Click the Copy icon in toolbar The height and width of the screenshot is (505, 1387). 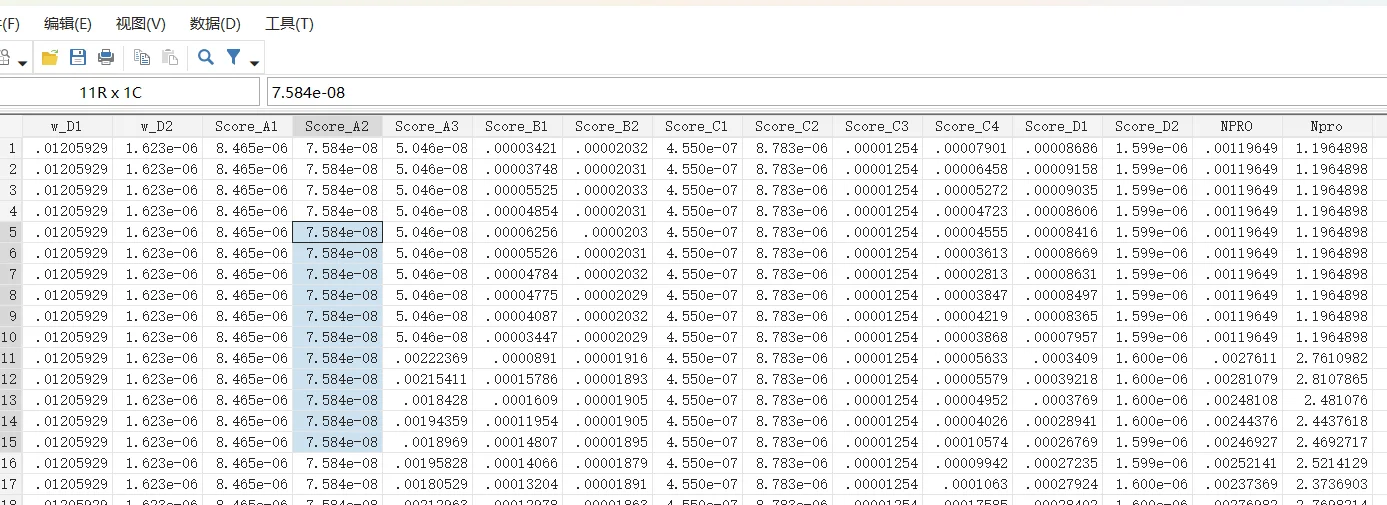tap(142, 58)
